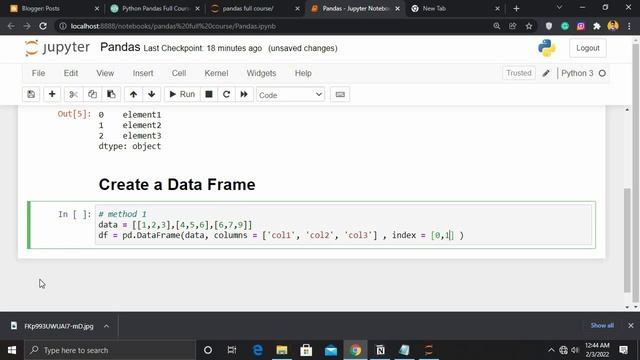Screen dimensions: 640x360
Task: Interrupt the kernel with stop icon
Action: 209,94
